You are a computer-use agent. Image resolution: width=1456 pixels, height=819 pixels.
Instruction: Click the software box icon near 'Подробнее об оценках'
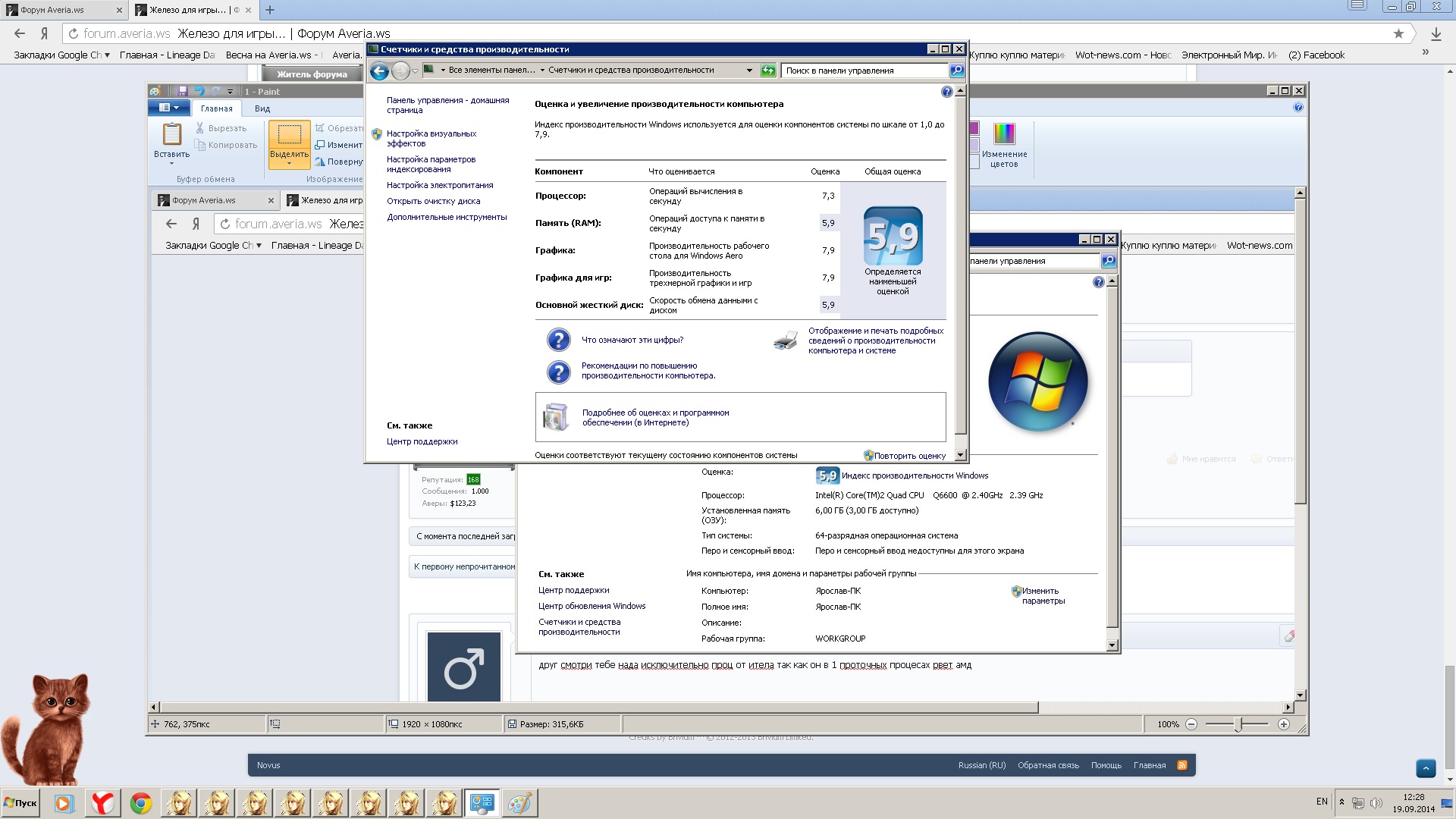557,417
